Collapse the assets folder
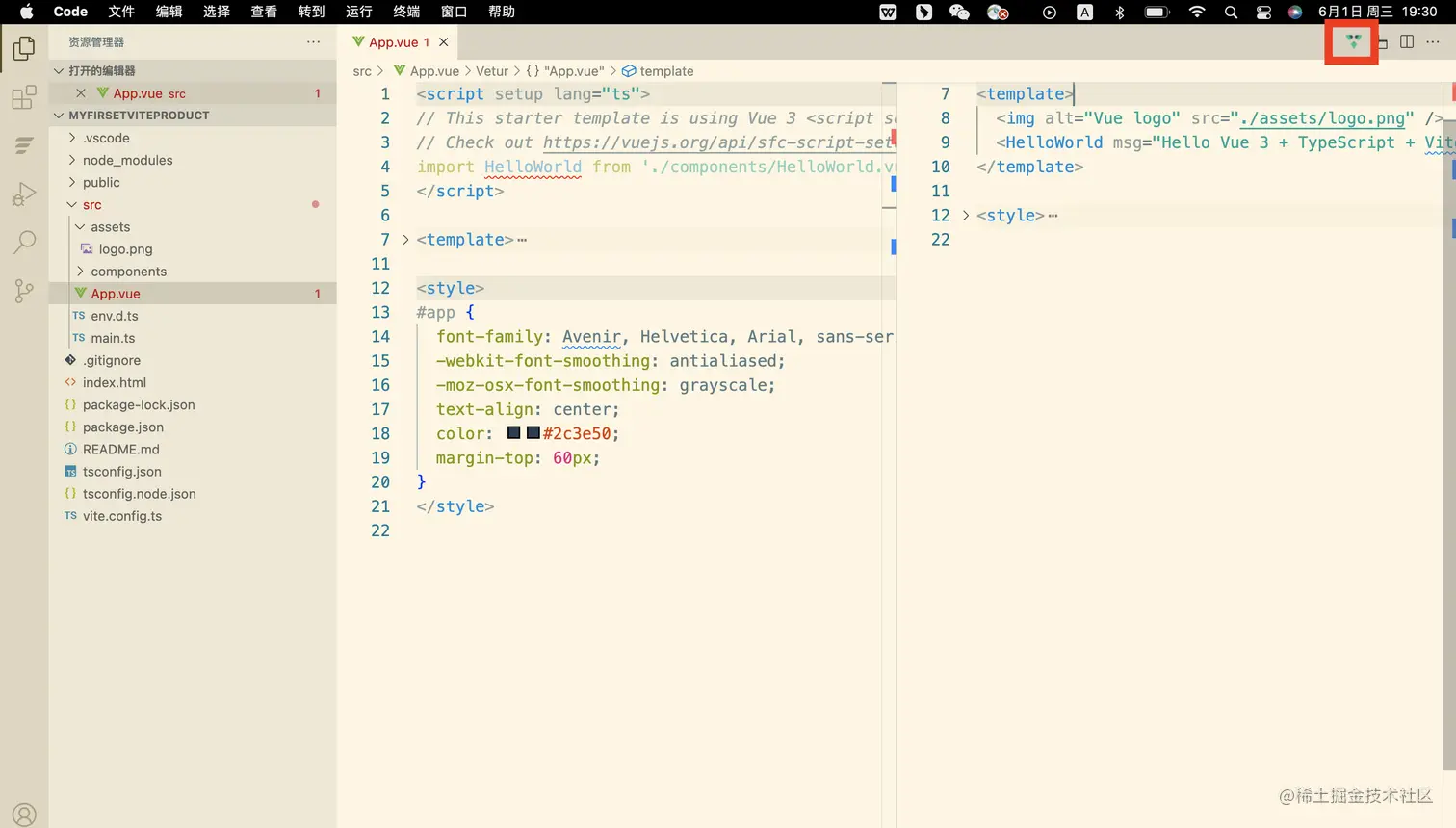The image size is (1456, 828). [x=80, y=226]
